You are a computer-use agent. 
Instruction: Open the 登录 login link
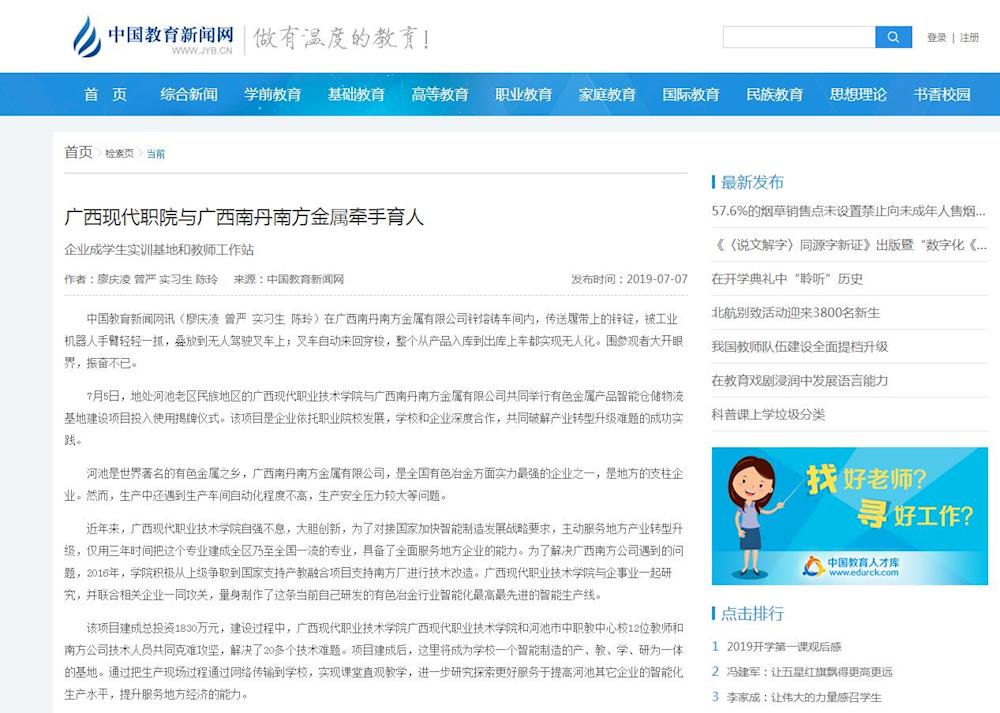[936, 38]
